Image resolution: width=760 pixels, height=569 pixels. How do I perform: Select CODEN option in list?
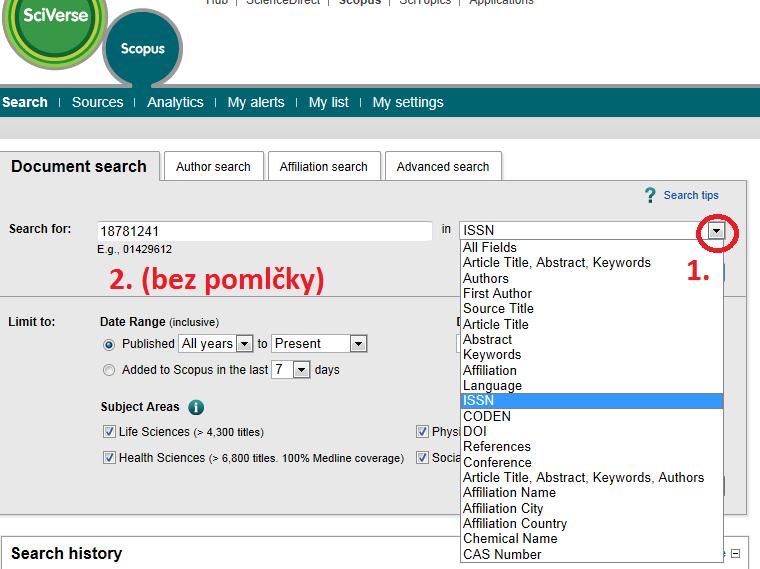591,416
